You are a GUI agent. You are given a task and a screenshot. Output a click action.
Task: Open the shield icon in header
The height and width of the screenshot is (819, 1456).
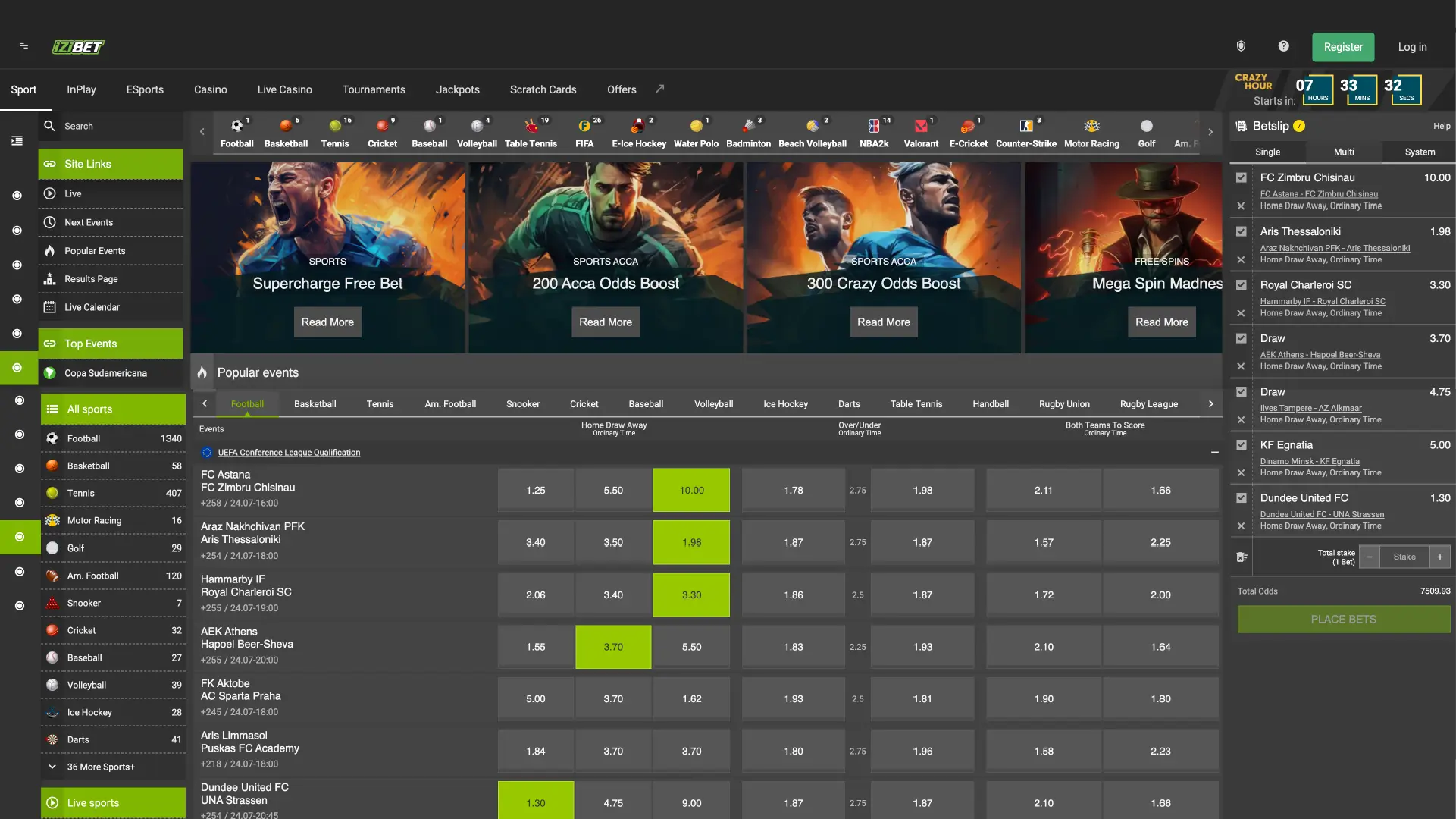tap(1241, 46)
